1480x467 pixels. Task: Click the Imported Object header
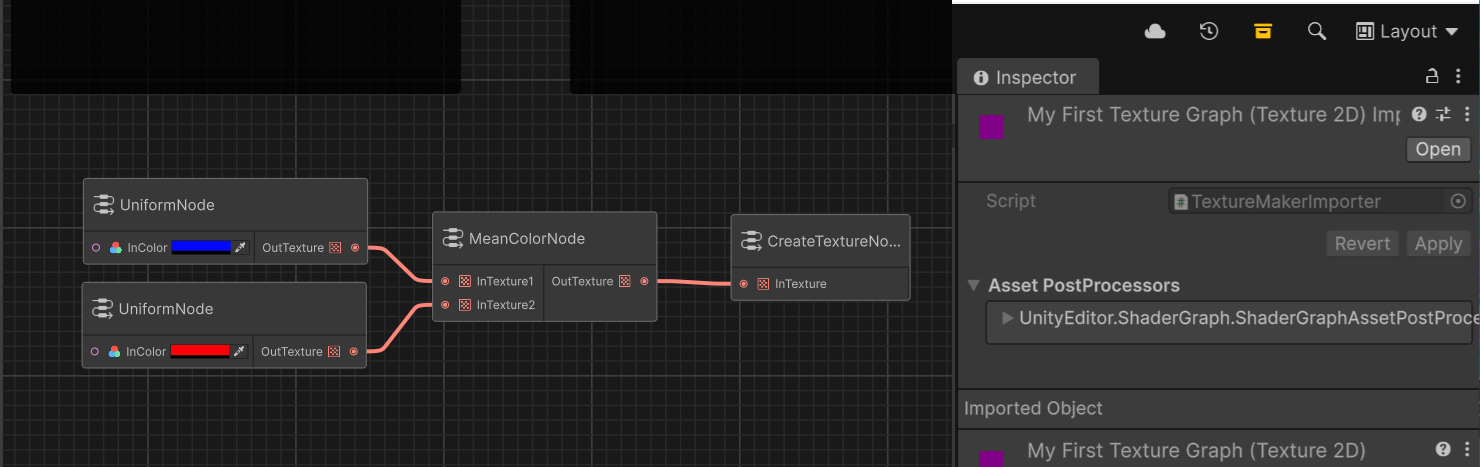[1033, 408]
